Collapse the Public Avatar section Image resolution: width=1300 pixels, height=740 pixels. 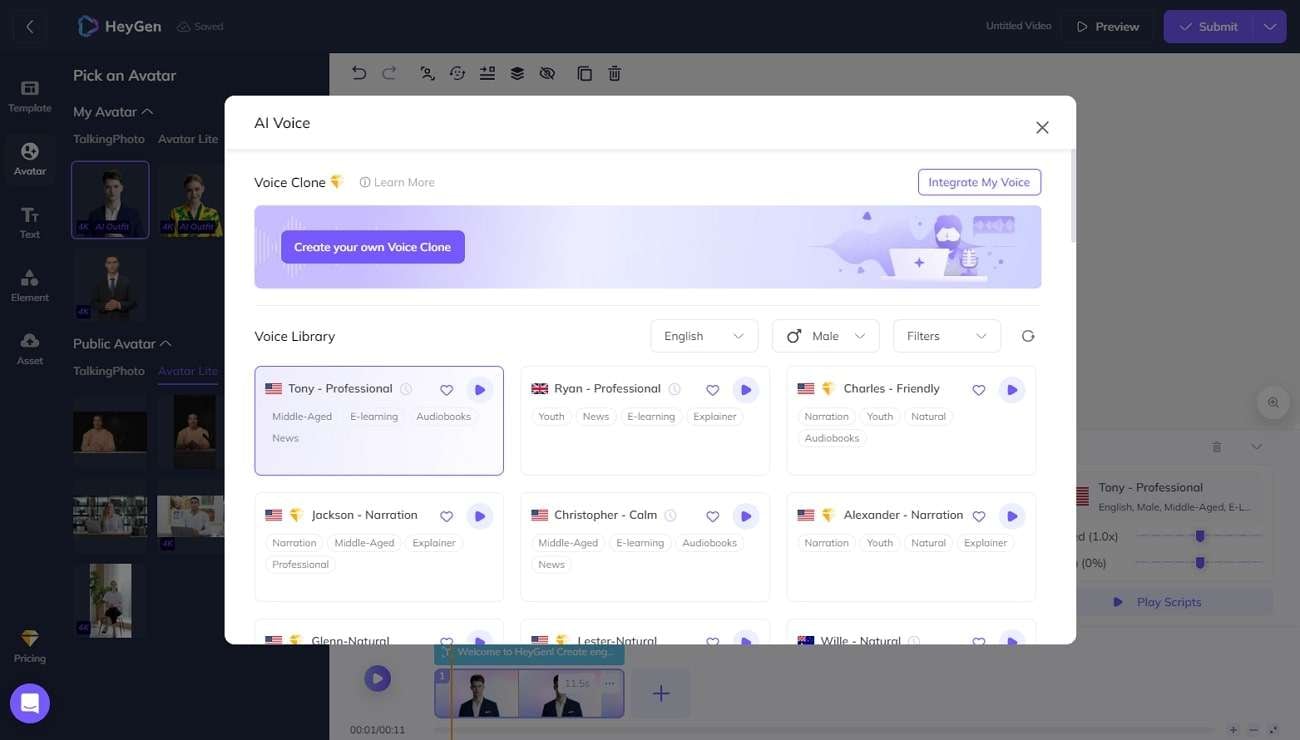coord(166,344)
